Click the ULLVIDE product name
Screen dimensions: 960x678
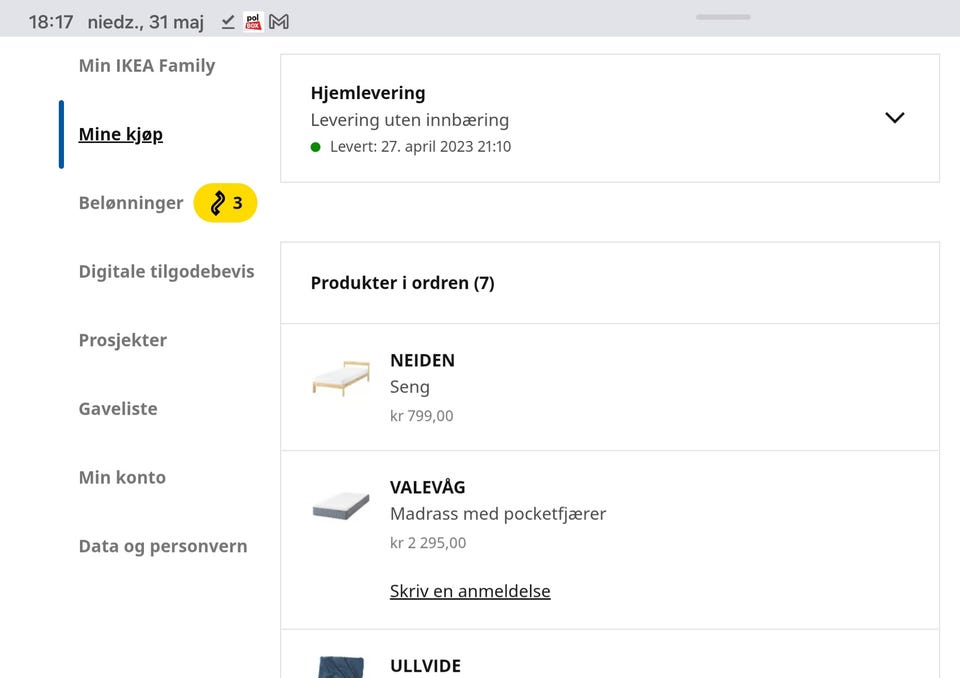(x=426, y=666)
